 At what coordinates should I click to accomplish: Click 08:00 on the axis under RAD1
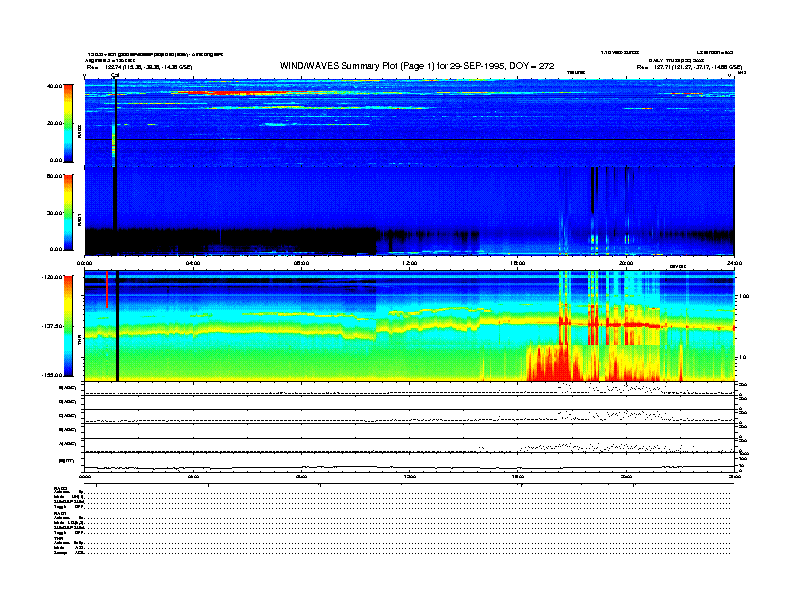click(301, 263)
